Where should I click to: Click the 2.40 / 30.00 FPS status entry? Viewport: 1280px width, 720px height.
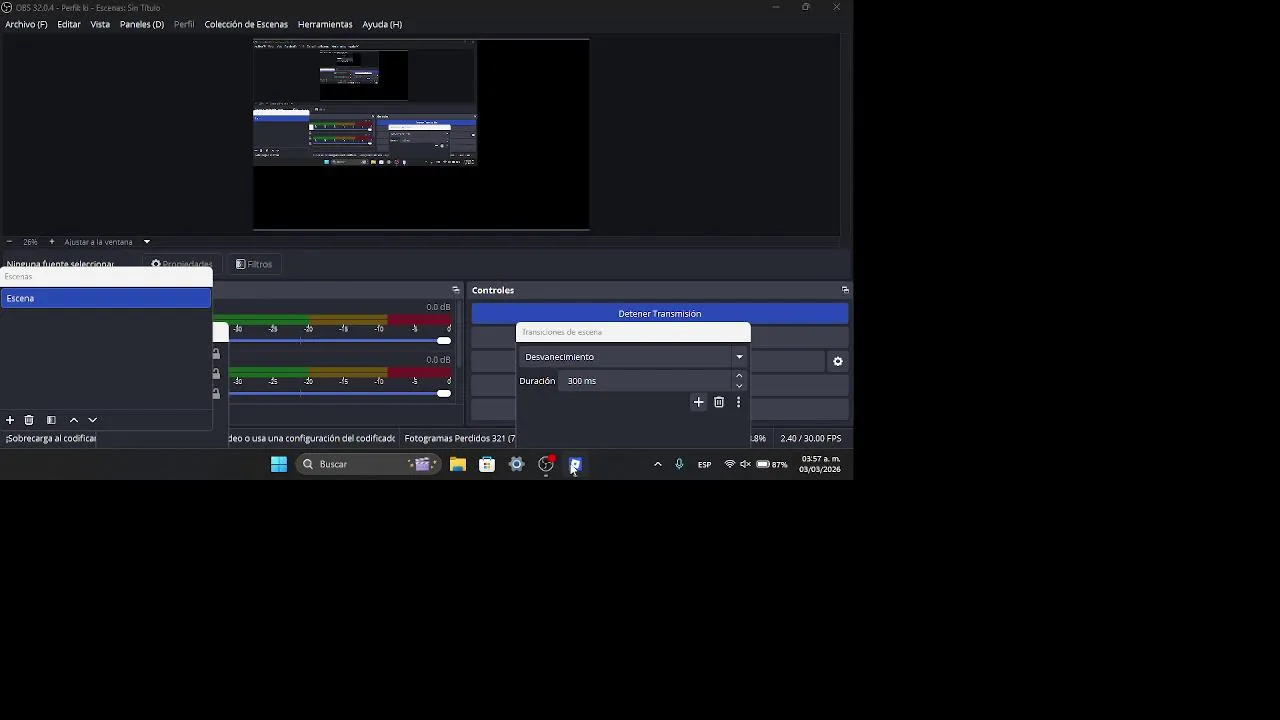(x=811, y=438)
